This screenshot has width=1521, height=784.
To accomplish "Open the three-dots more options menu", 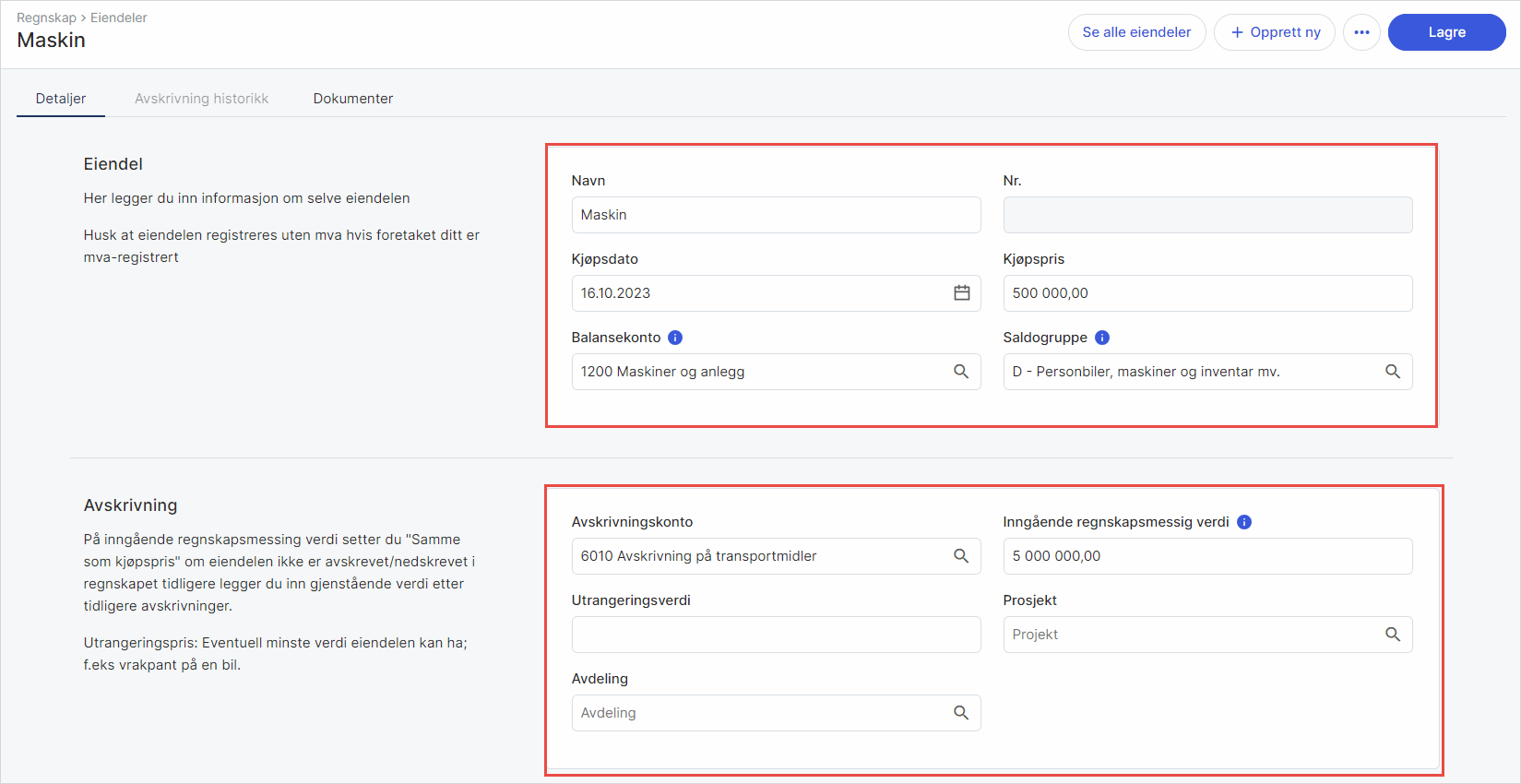I will (1361, 32).
